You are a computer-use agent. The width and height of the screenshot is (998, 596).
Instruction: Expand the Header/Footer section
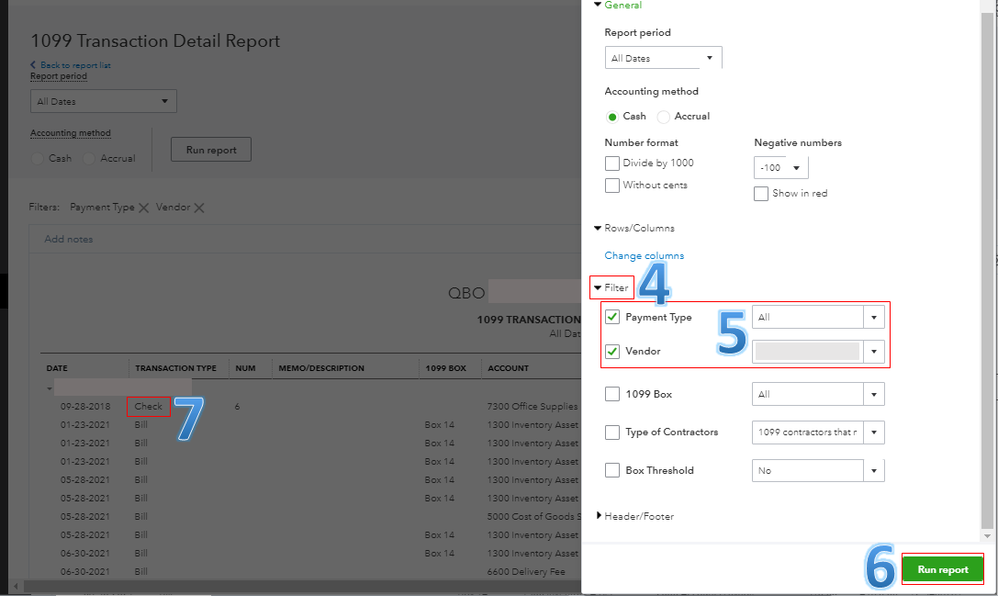(599, 516)
